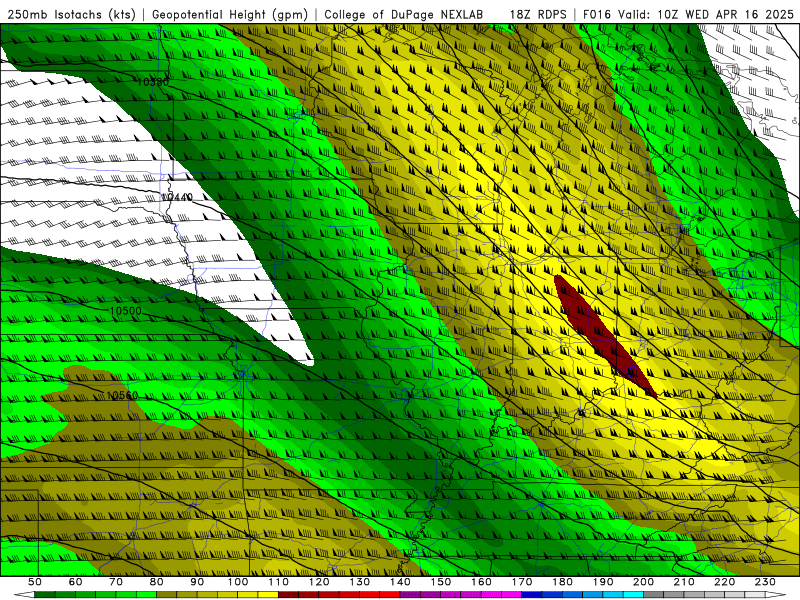This screenshot has height=600, width=800.
Task: Click the colorbar label 110
Action: click(x=279, y=582)
